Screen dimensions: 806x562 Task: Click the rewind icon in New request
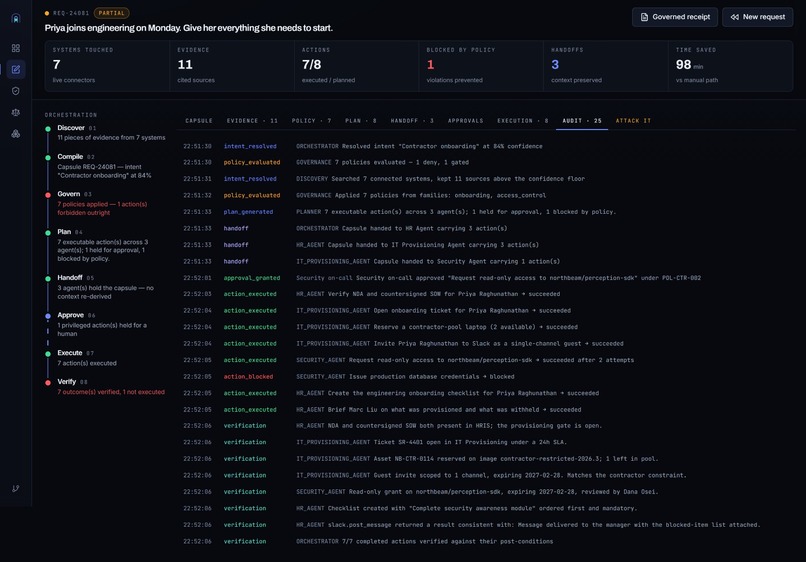(x=735, y=17)
